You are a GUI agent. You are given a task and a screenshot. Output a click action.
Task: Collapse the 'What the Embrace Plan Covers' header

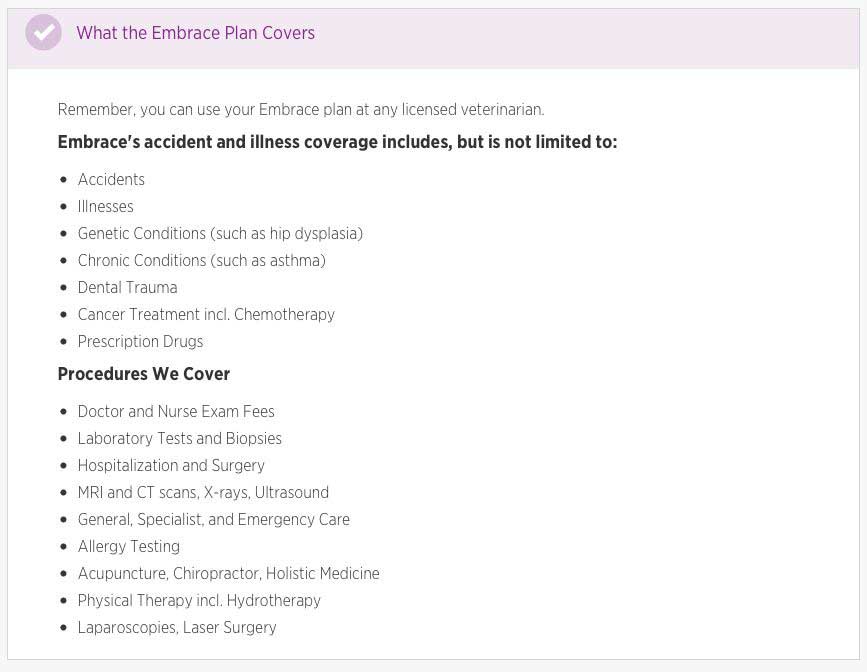[434, 38]
